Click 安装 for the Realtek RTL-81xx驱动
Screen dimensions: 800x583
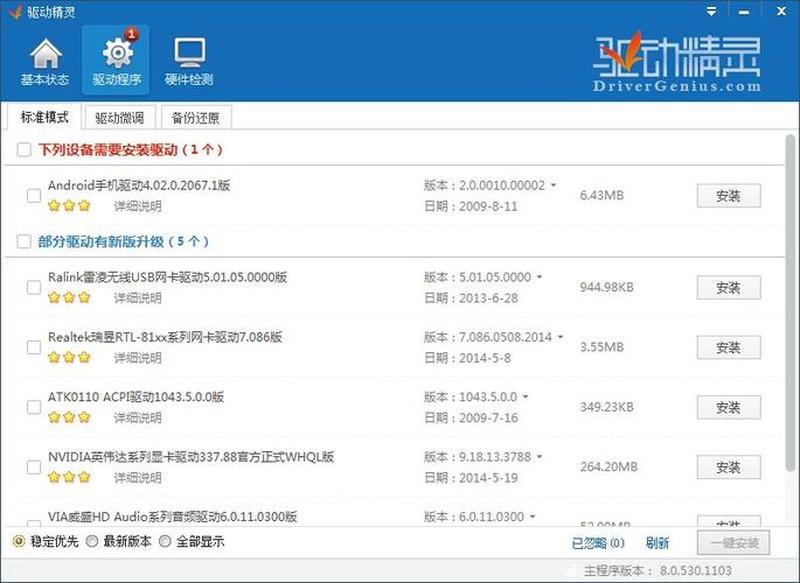729,347
